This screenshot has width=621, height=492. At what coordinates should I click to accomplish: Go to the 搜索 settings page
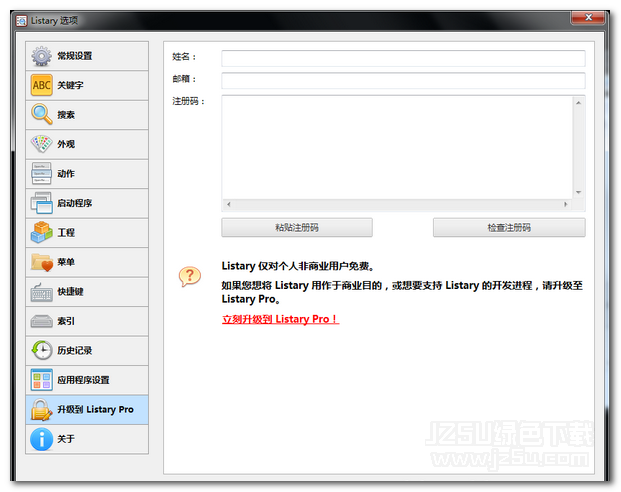(x=87, y=114)
